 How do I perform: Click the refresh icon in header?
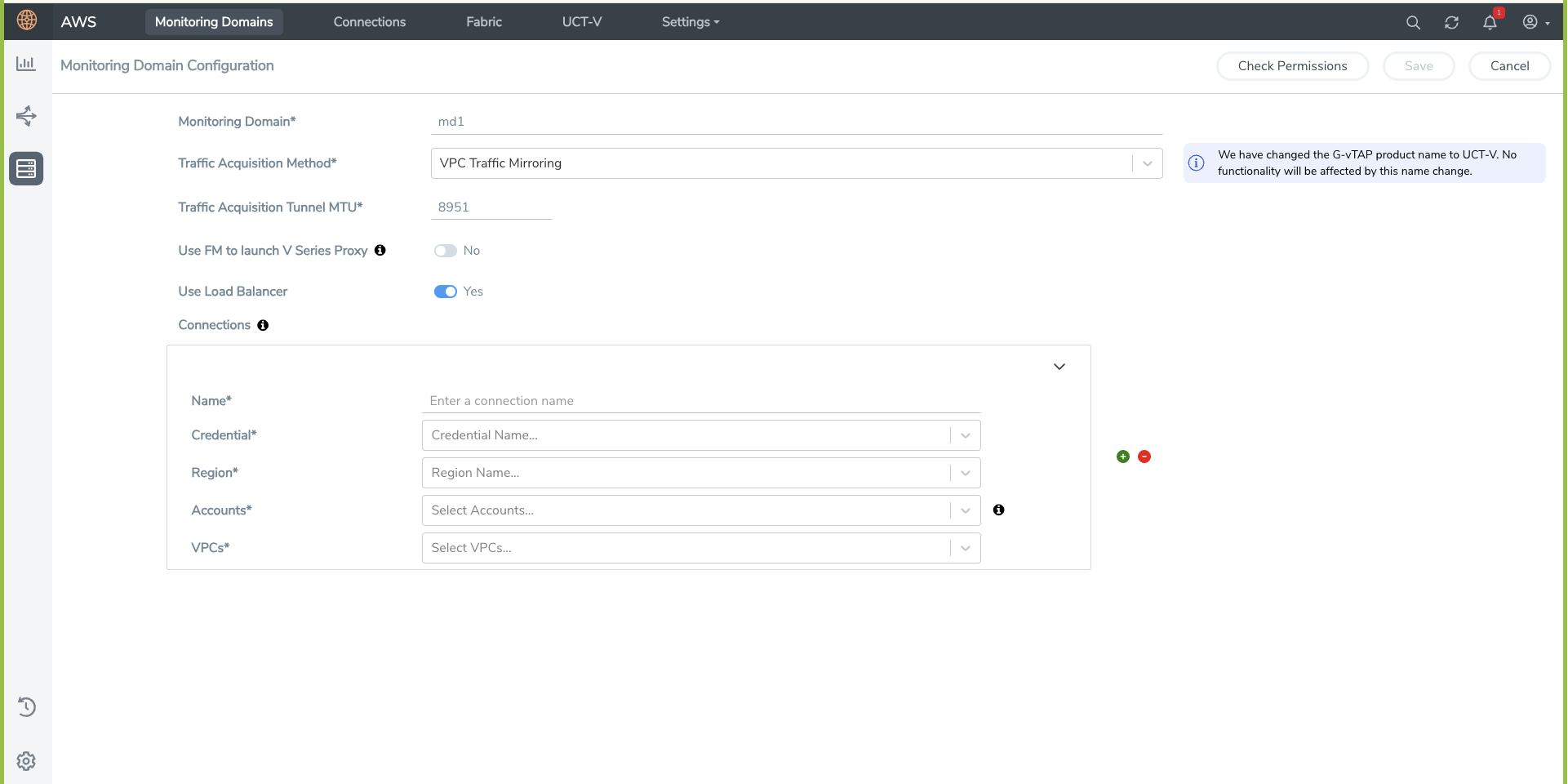coord(1451,23)
